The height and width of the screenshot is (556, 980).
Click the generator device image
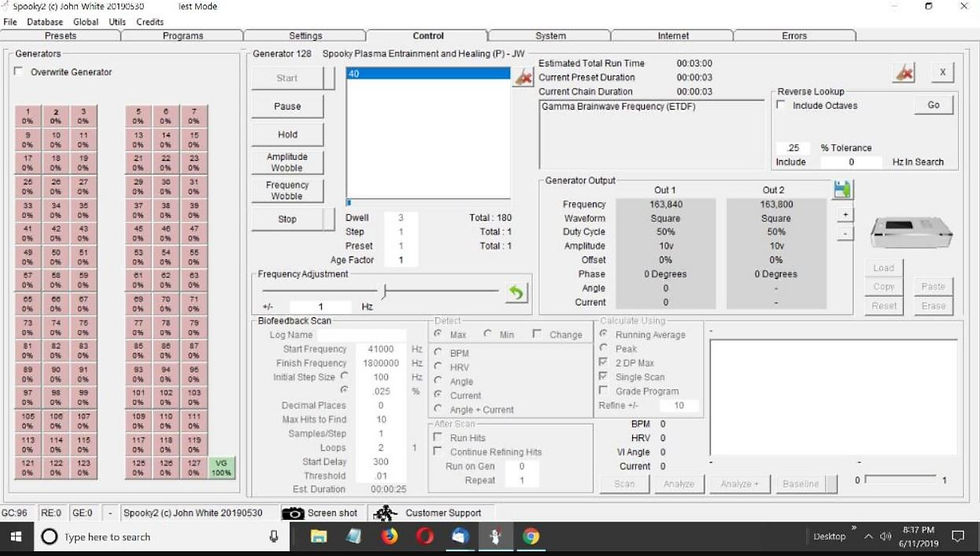(911, 232)
